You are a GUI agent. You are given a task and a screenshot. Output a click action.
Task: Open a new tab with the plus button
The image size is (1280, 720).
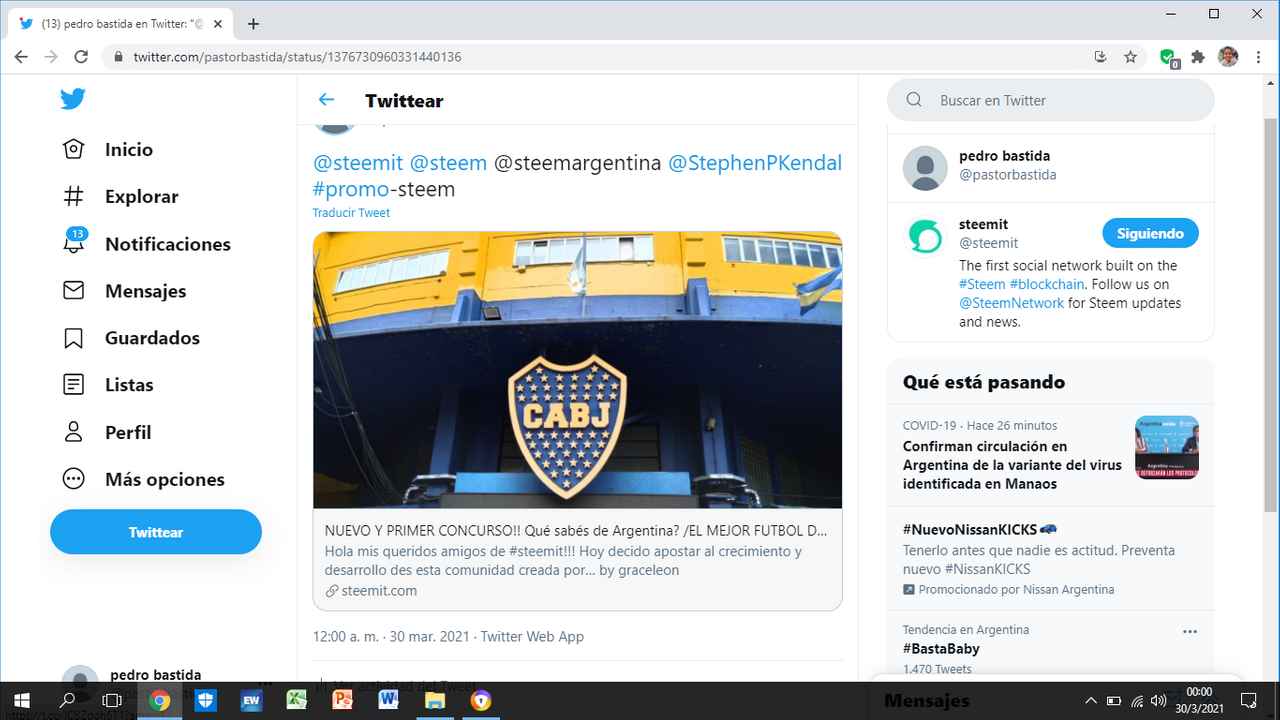[x=253, y=23]
